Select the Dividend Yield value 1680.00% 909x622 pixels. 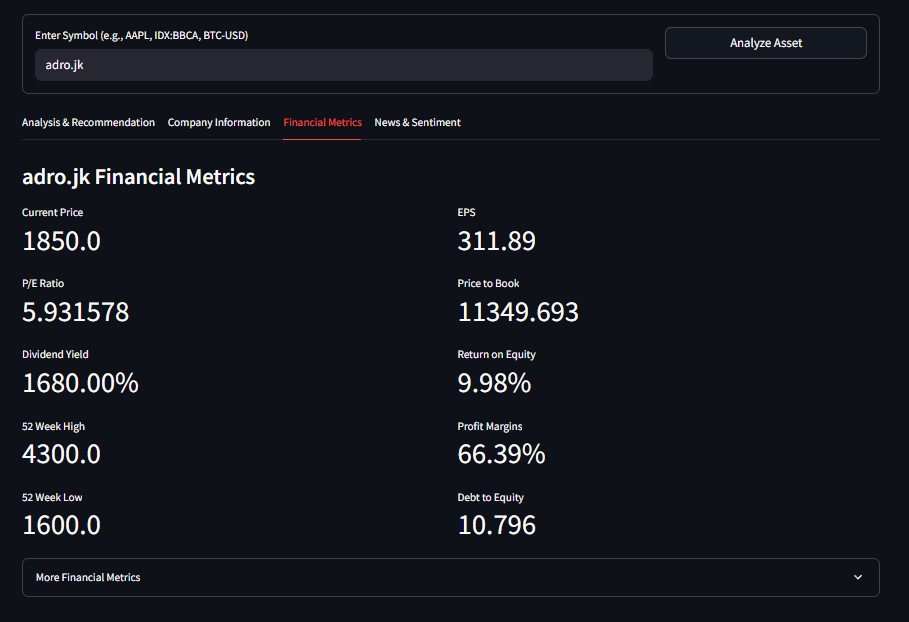click(80, 383)
